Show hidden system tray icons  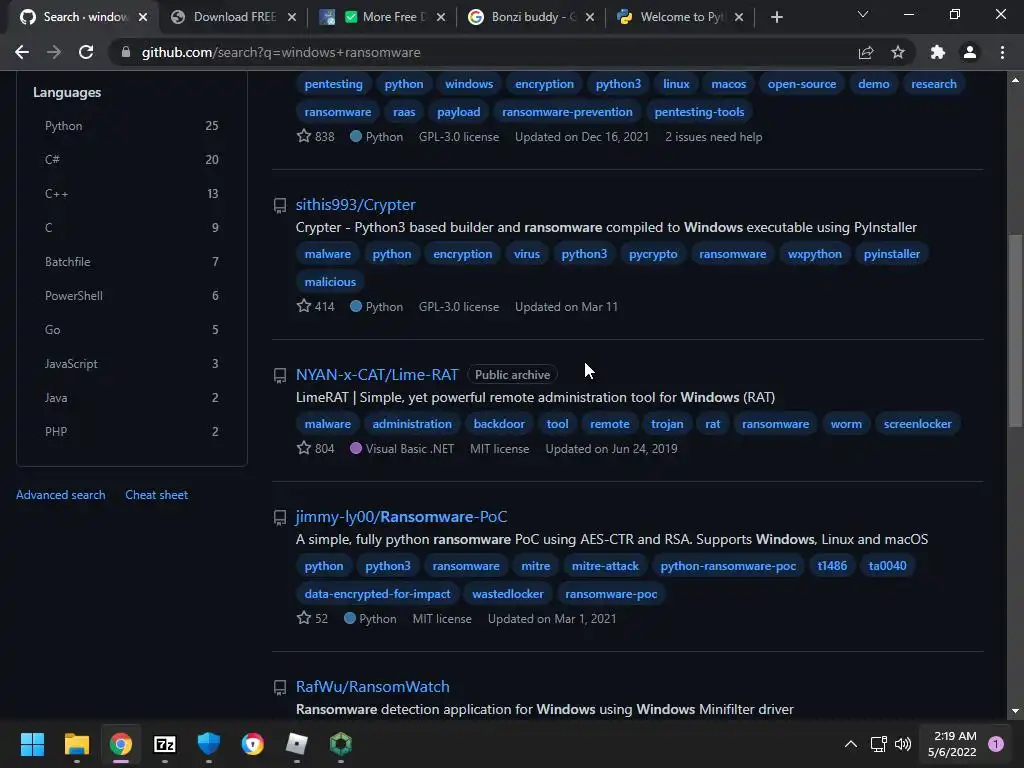point(851,744)
